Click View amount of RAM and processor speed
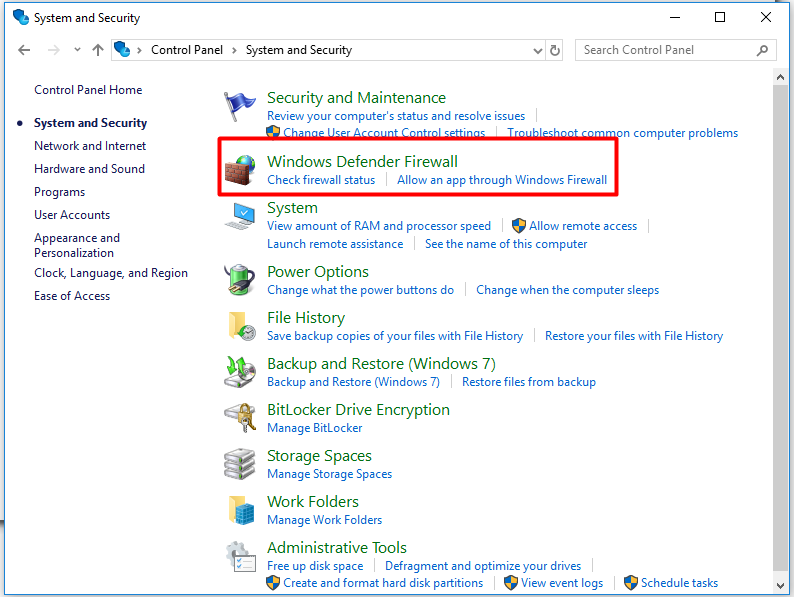 tap(379, 226)
